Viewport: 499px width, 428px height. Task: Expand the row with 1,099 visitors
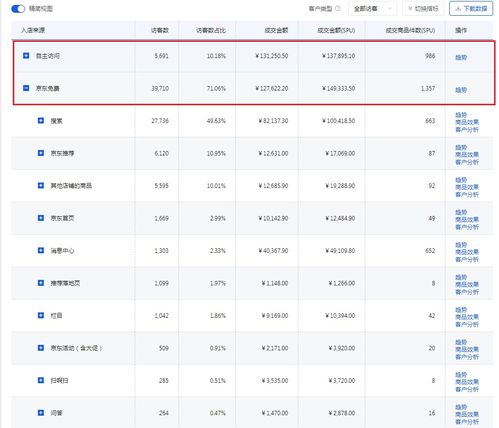[x=41, y=283]
